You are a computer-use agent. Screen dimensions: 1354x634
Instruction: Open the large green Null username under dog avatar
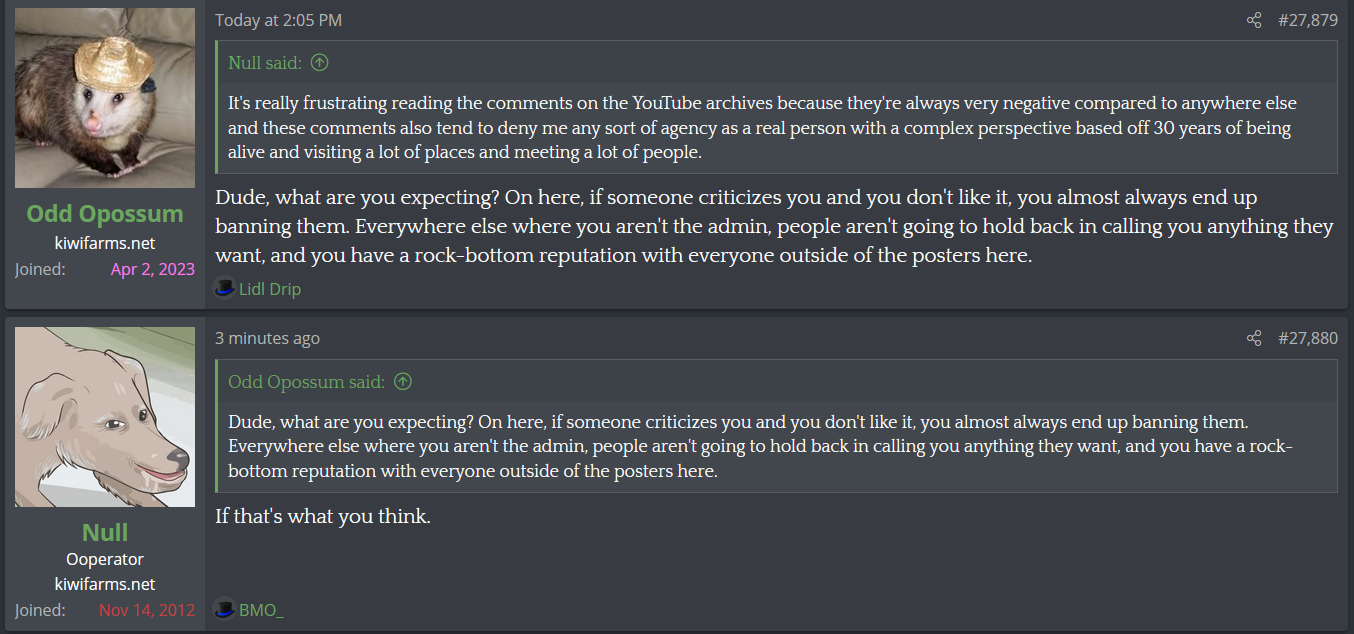pyautogui.click(x=105, y=532)
